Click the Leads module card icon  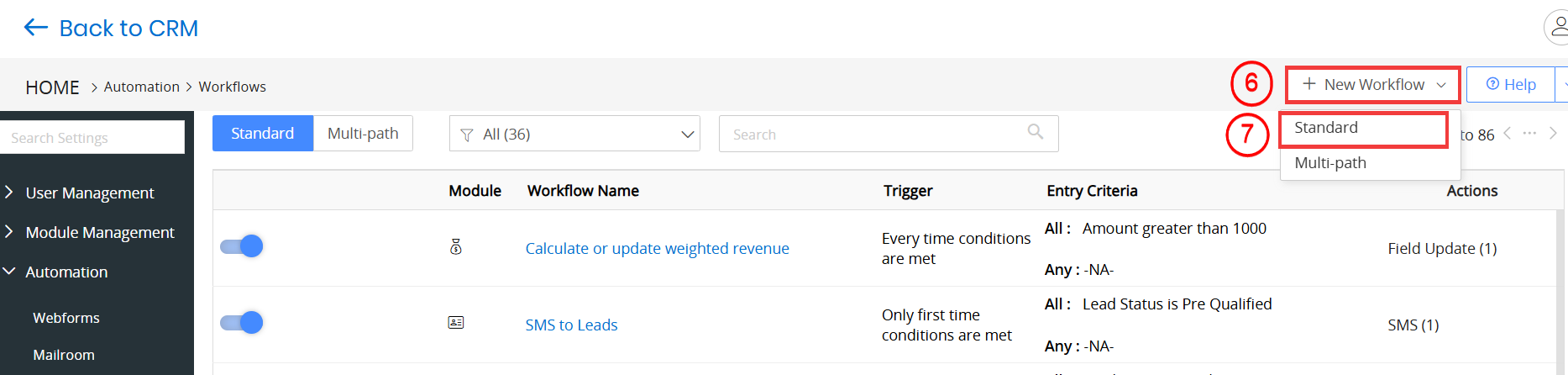click(456, 323)
